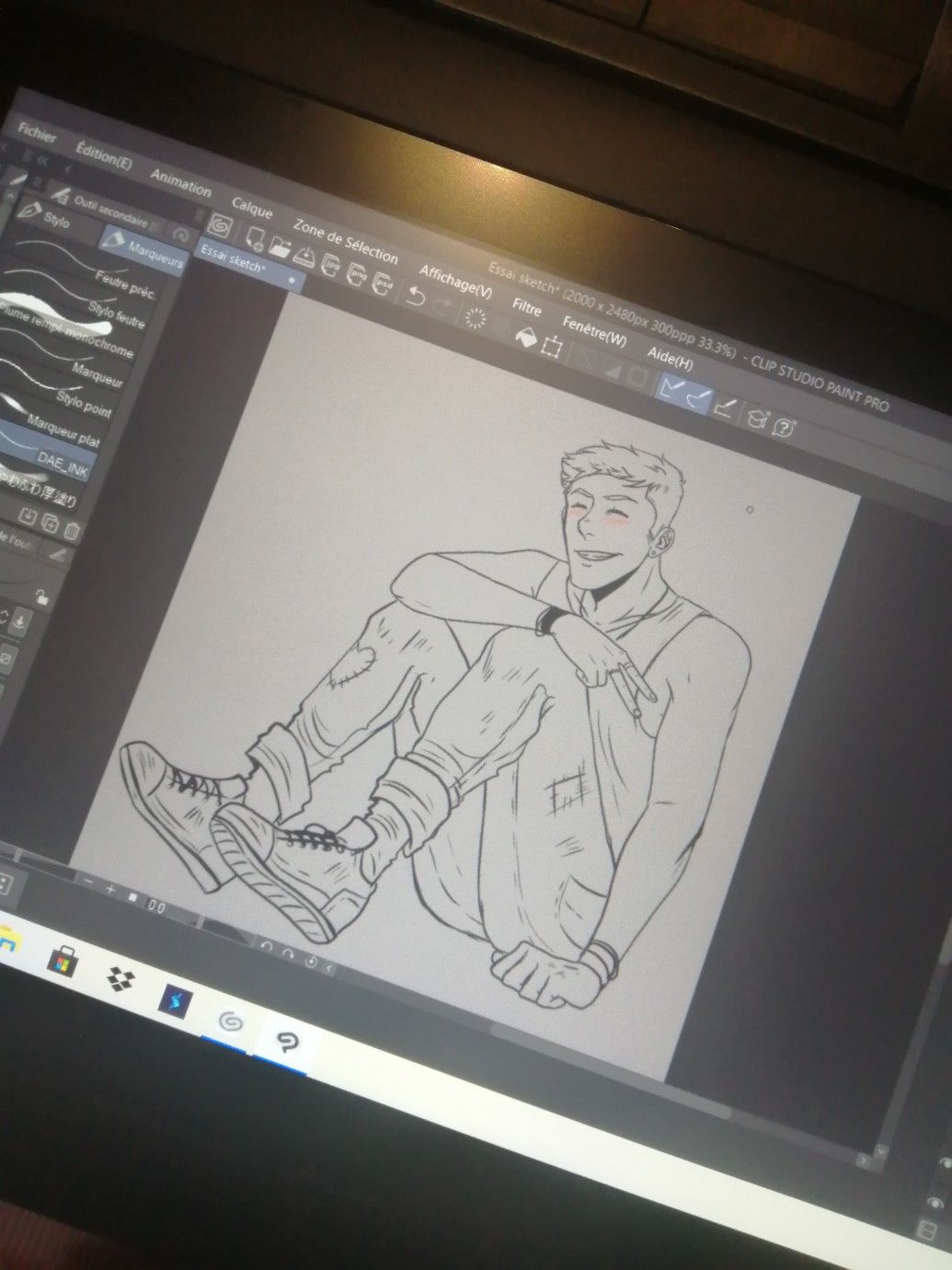Zoom in with the plus button
Screen dimensions: 952x1270
coord(110,889)
